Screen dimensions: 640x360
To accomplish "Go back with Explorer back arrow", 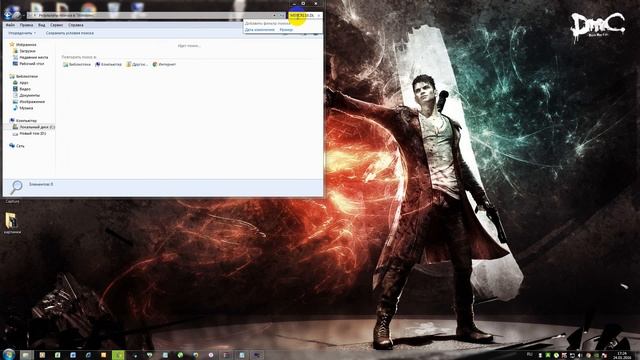I will click(x=8, y=15).
